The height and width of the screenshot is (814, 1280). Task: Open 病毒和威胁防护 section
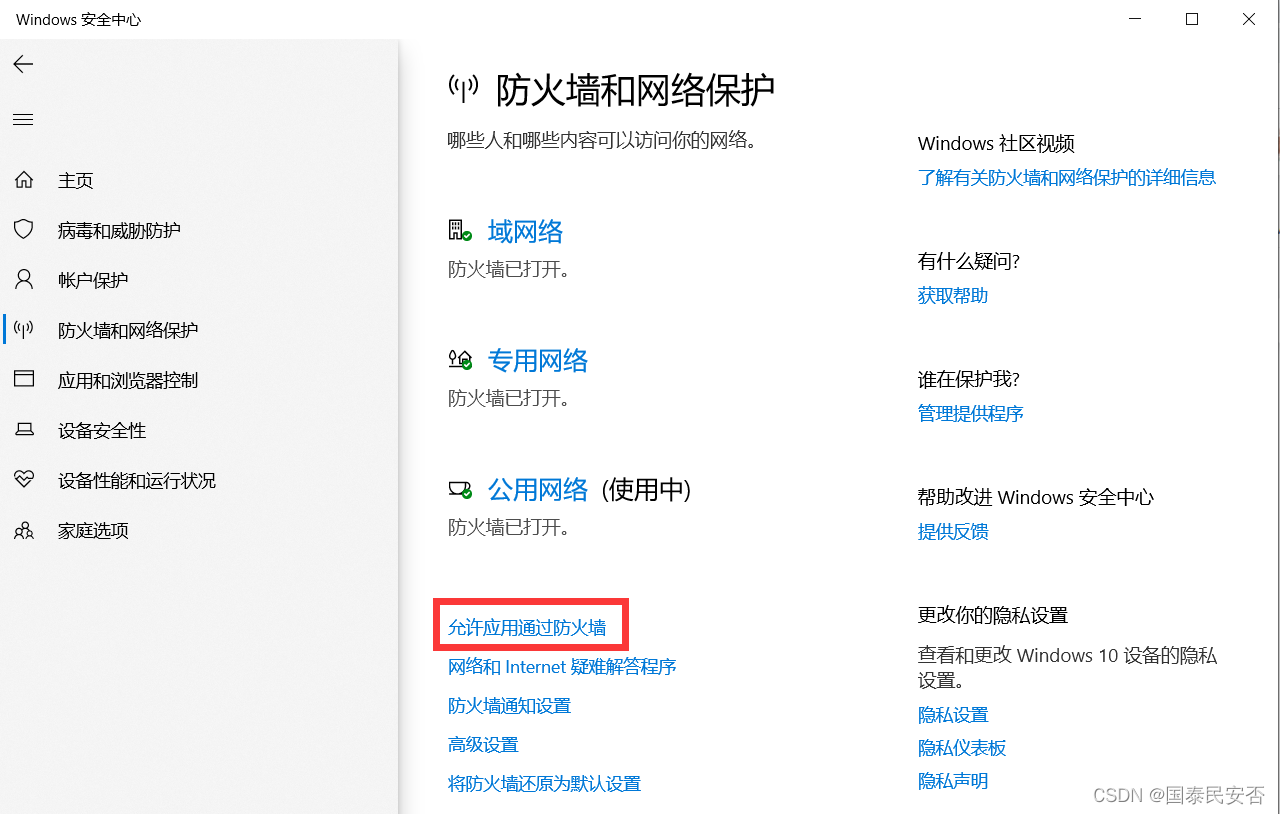[x=119, y=230]
